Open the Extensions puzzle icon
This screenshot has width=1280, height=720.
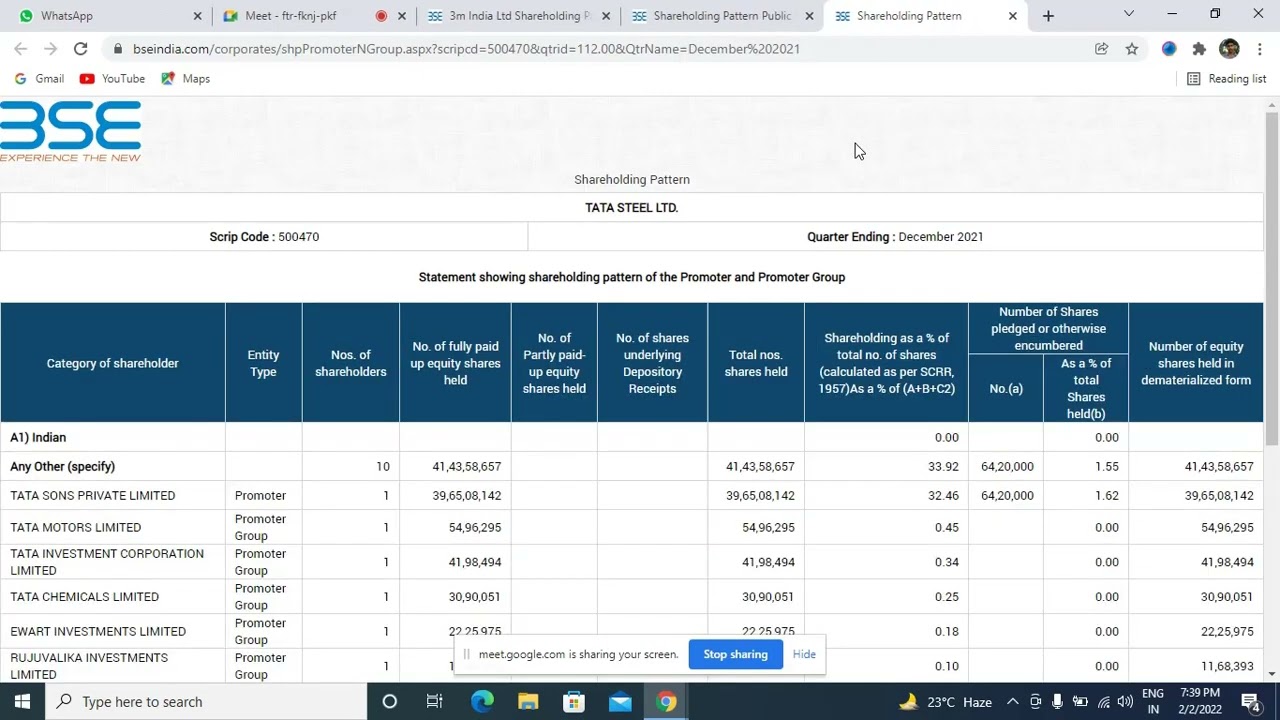point(1199,49)
